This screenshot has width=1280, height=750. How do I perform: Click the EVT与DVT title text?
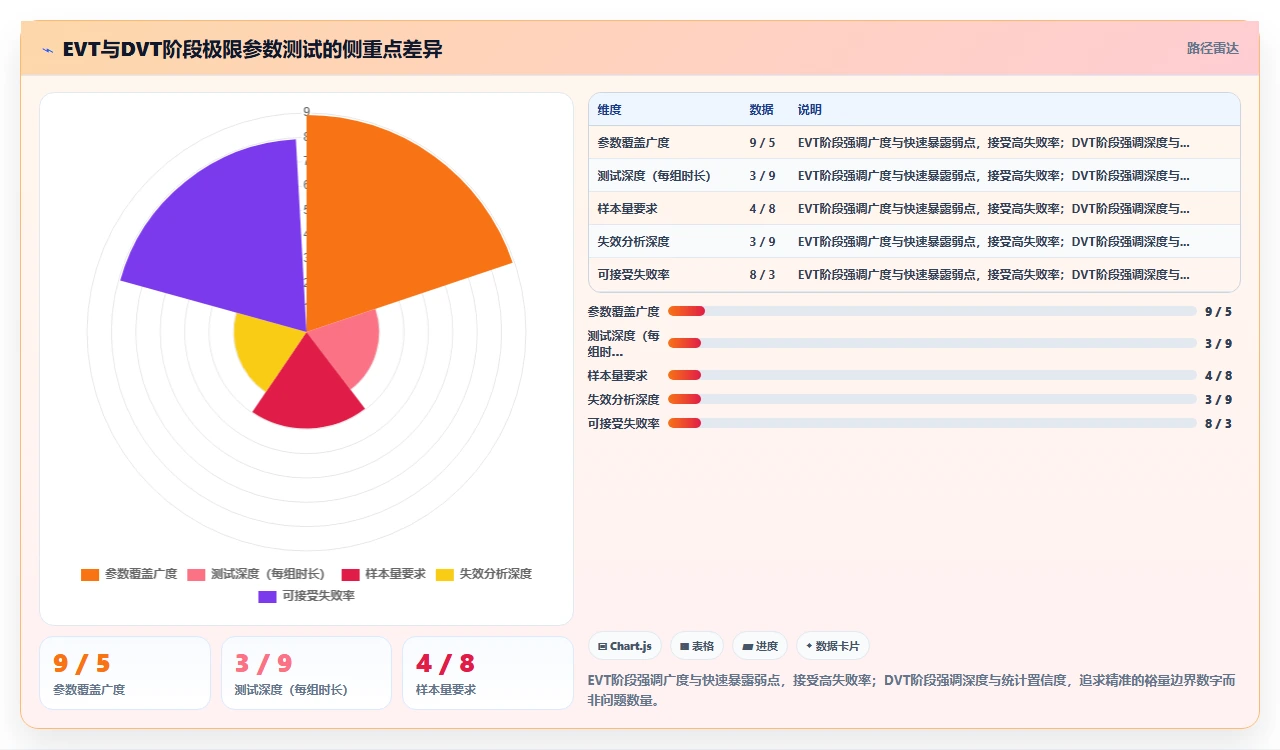click(252, 50)
